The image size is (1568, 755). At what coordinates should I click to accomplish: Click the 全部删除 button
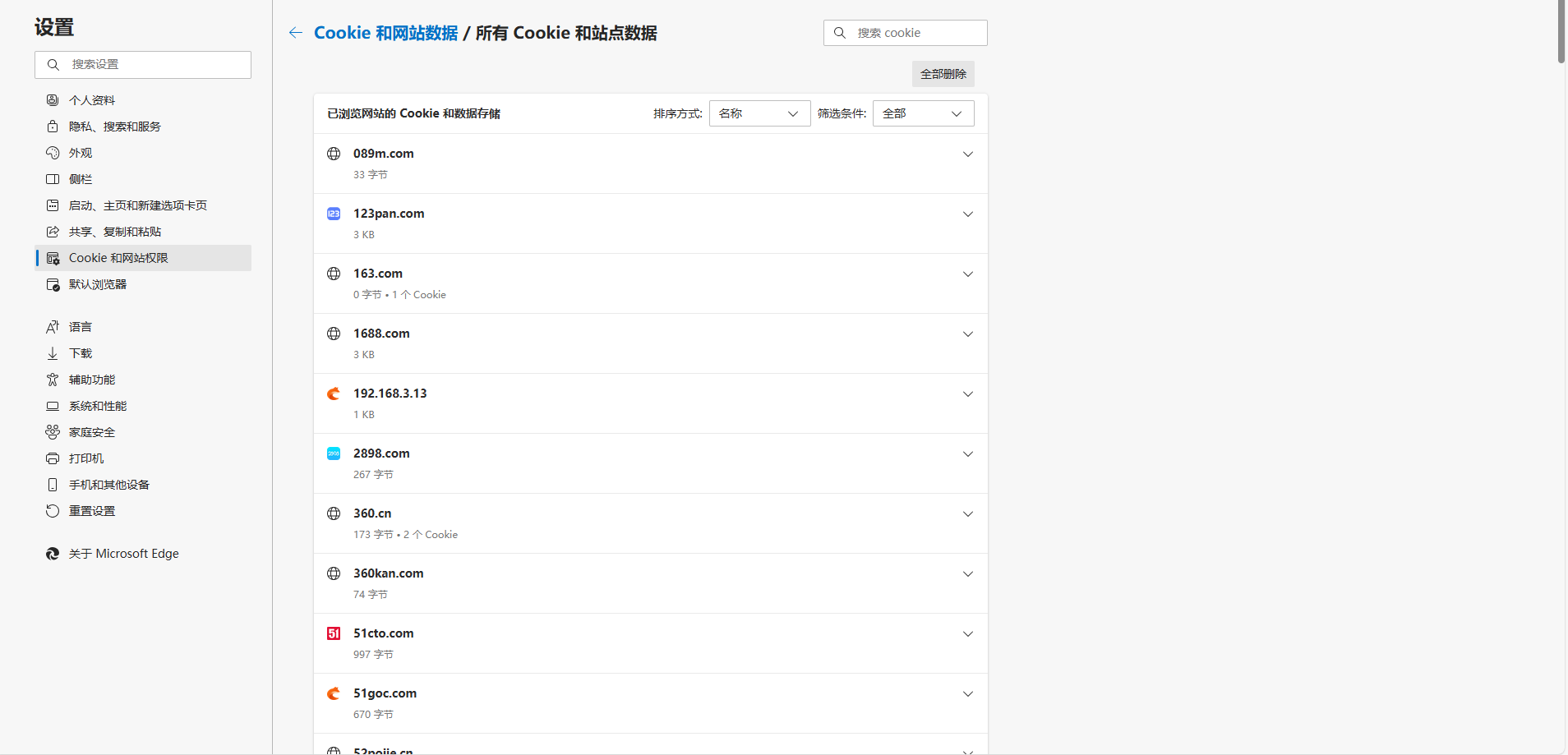coord(943,74)
